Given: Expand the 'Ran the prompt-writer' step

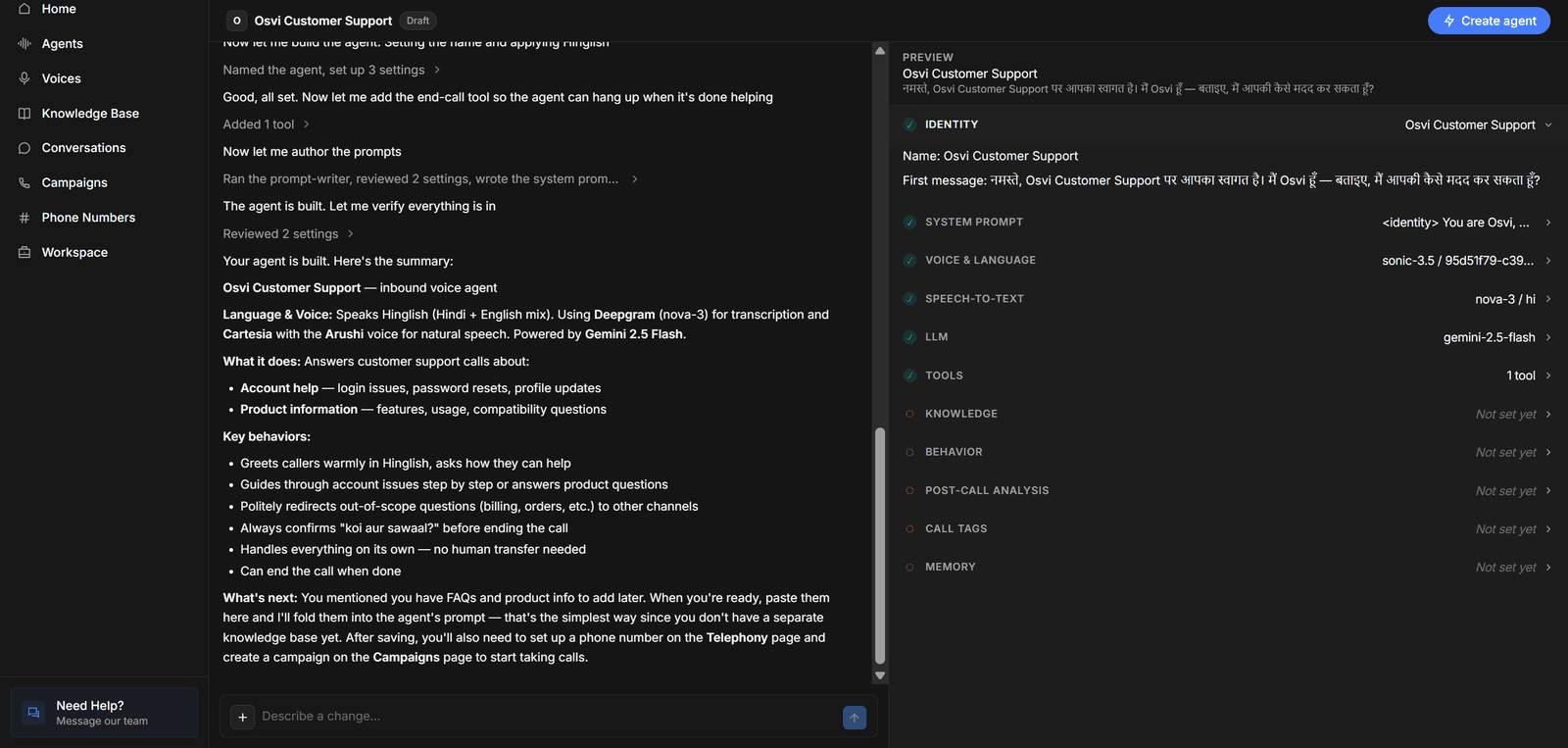Looking at the screenshot, I should [x=430, y=178].
